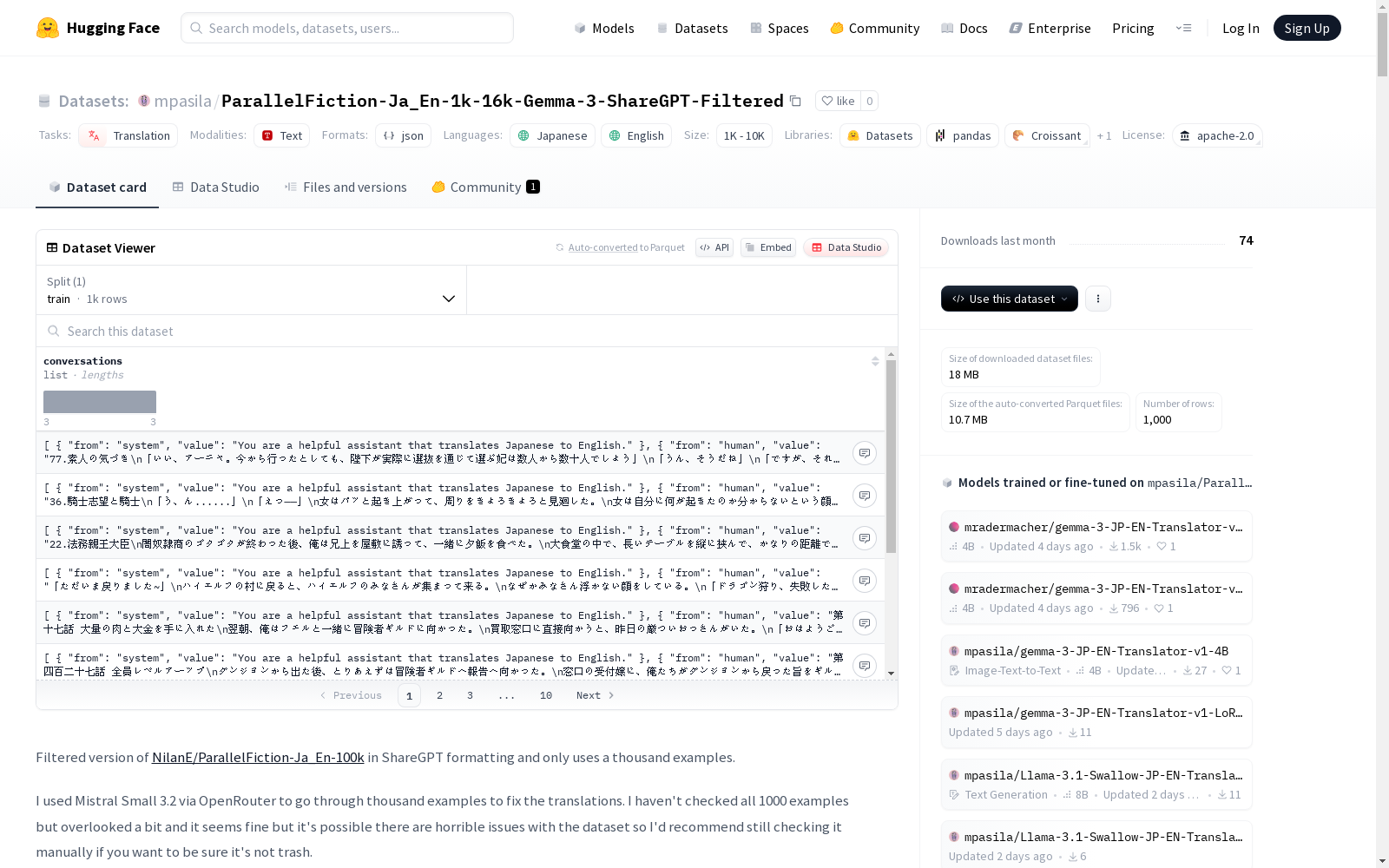Sort the conversations column

pyautogui.click(x=875, y=361)
